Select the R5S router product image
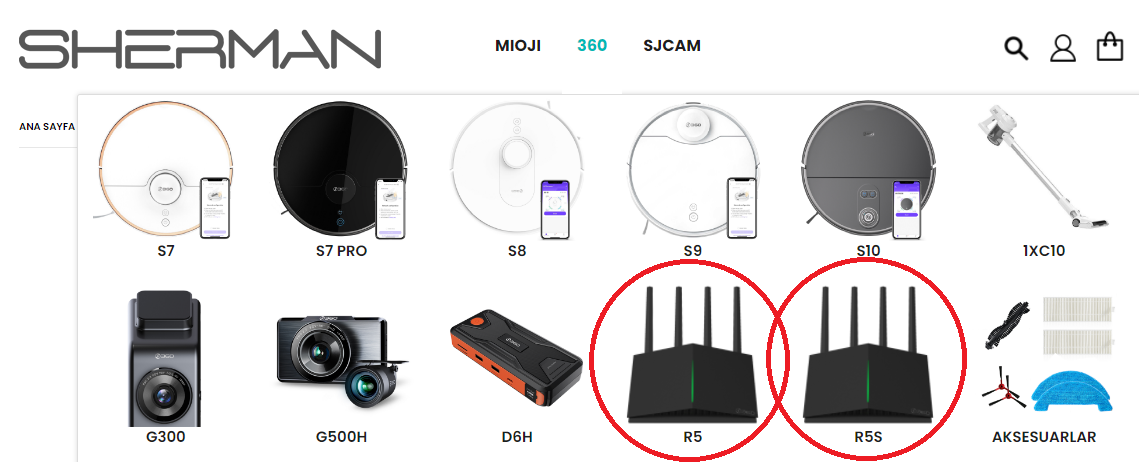The height and width of the screenshot is (462, 1139). (867, 356)
